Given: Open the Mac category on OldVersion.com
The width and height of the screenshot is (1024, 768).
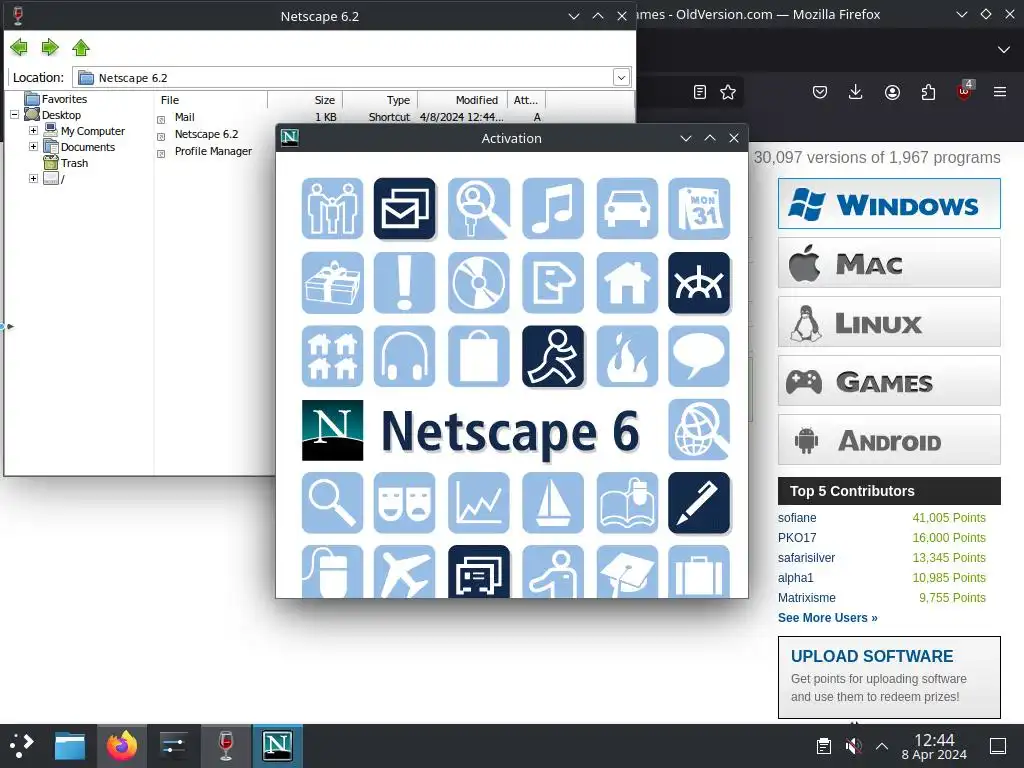Looking at the screenshot, I should (889, 263).
